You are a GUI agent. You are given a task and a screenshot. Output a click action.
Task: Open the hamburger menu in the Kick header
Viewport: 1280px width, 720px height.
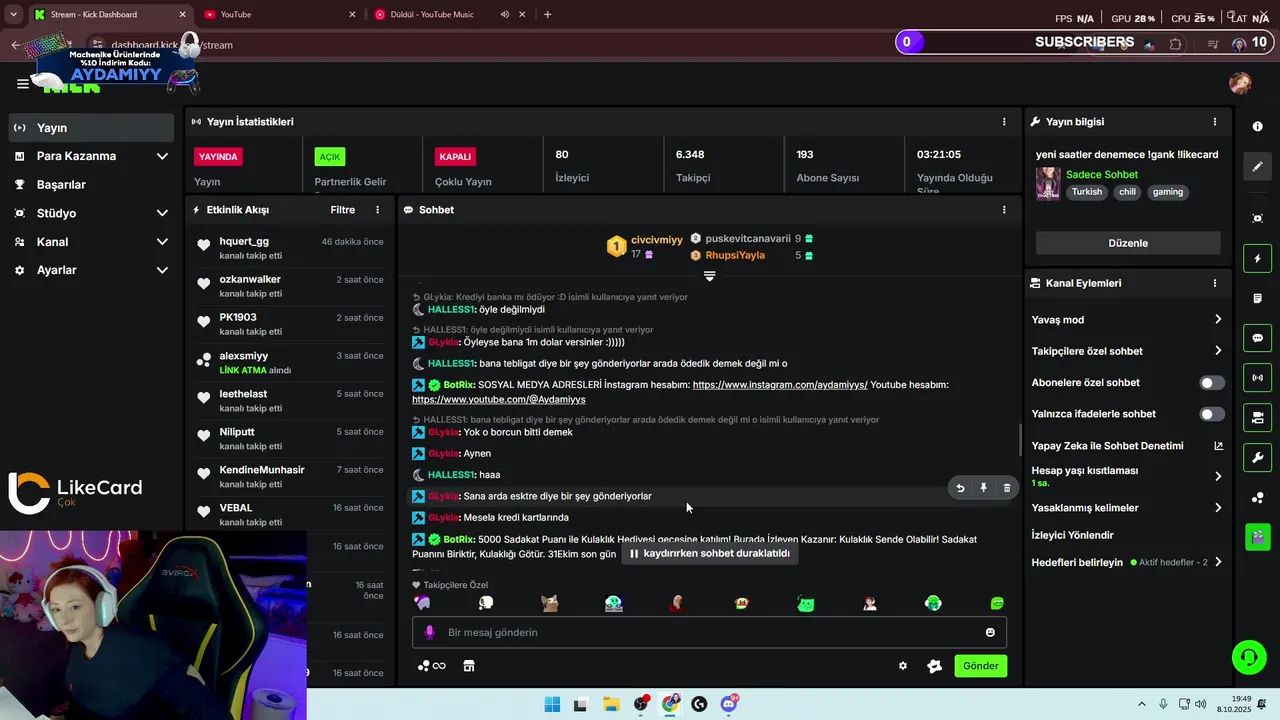[22, 84]
